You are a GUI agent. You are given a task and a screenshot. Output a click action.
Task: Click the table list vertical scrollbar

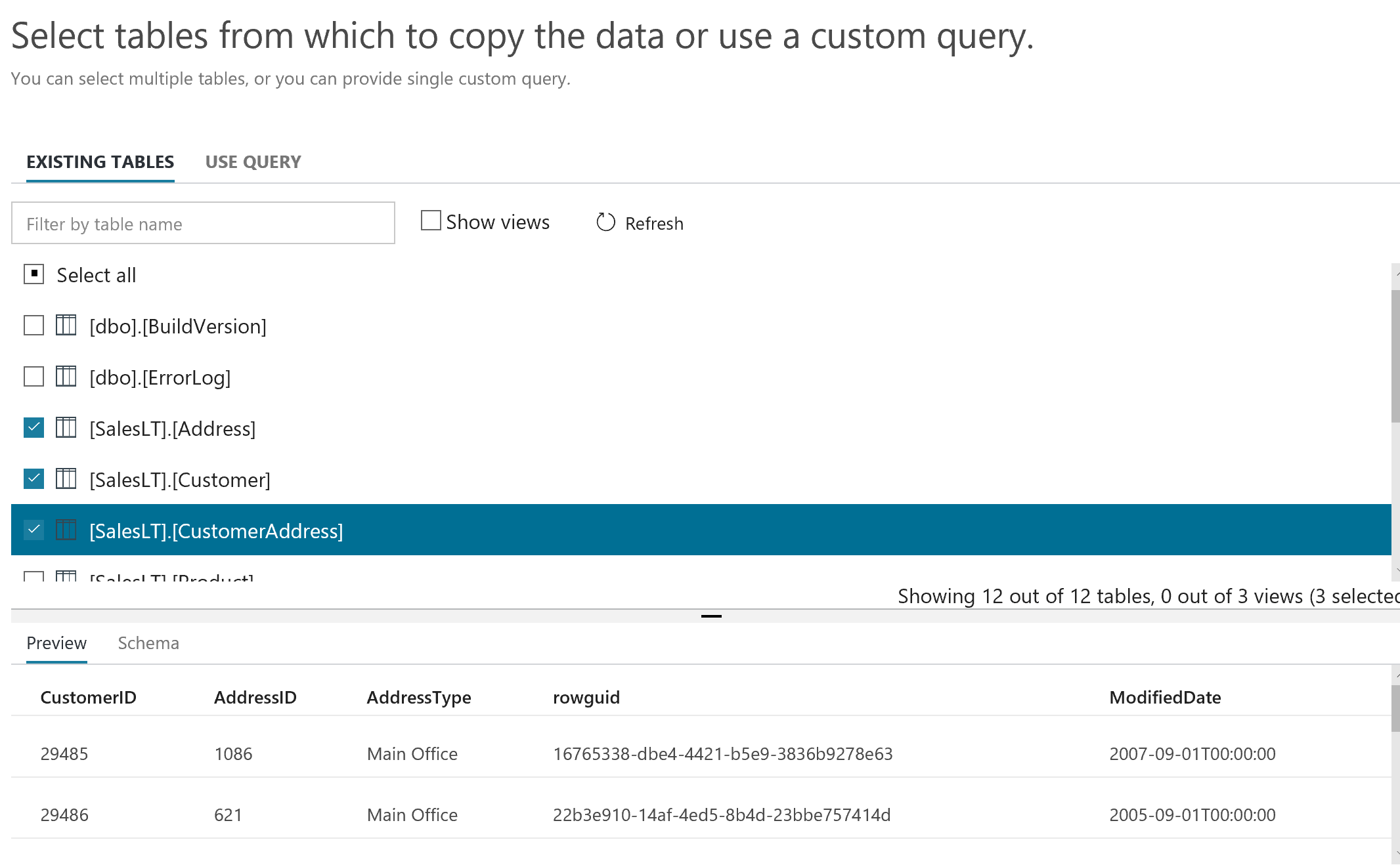1395,422
